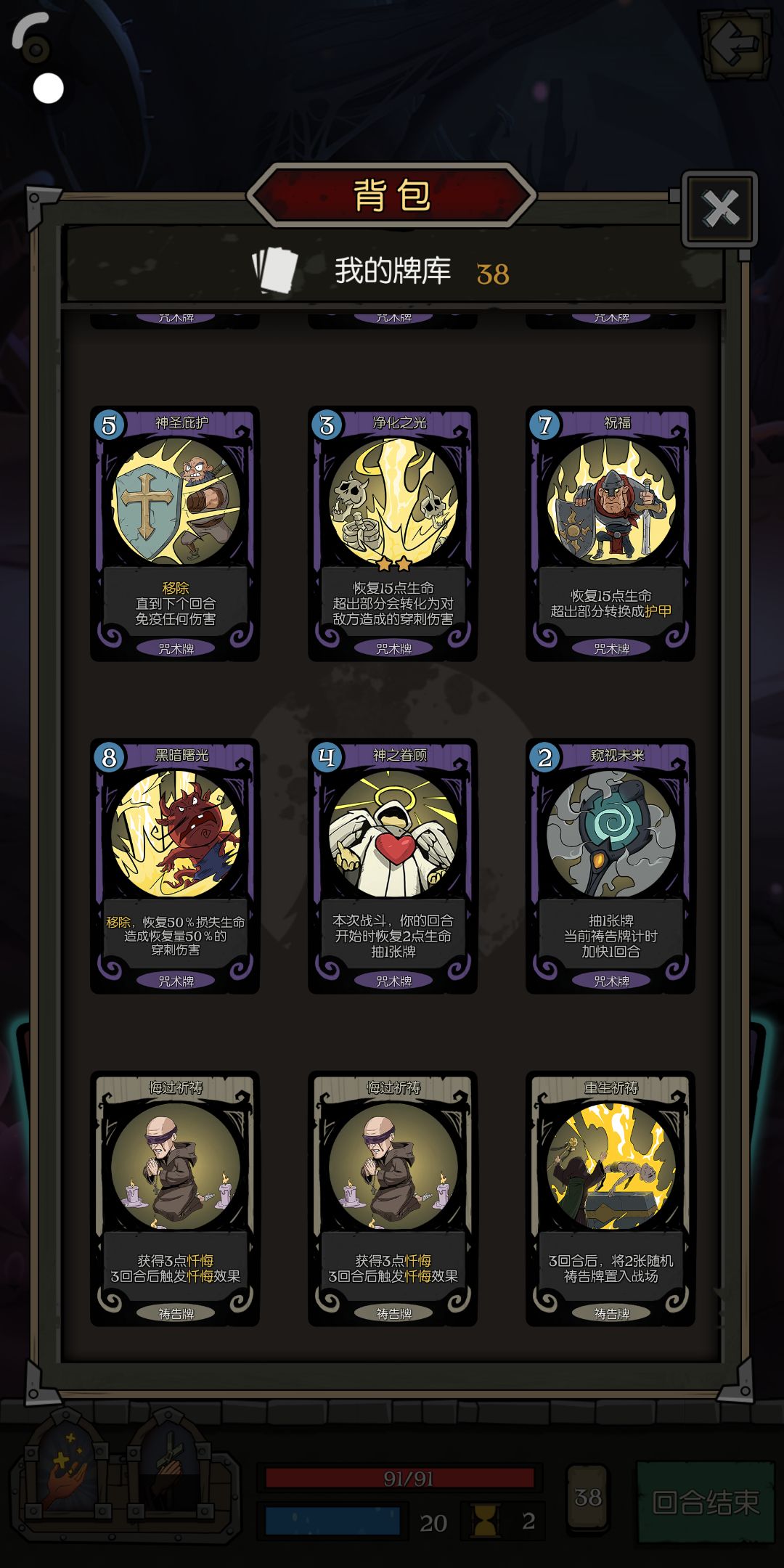Open the 重生祈祷 prayer card
The height and width of the screenshot is (1568, 784).
coord(611,1199)
